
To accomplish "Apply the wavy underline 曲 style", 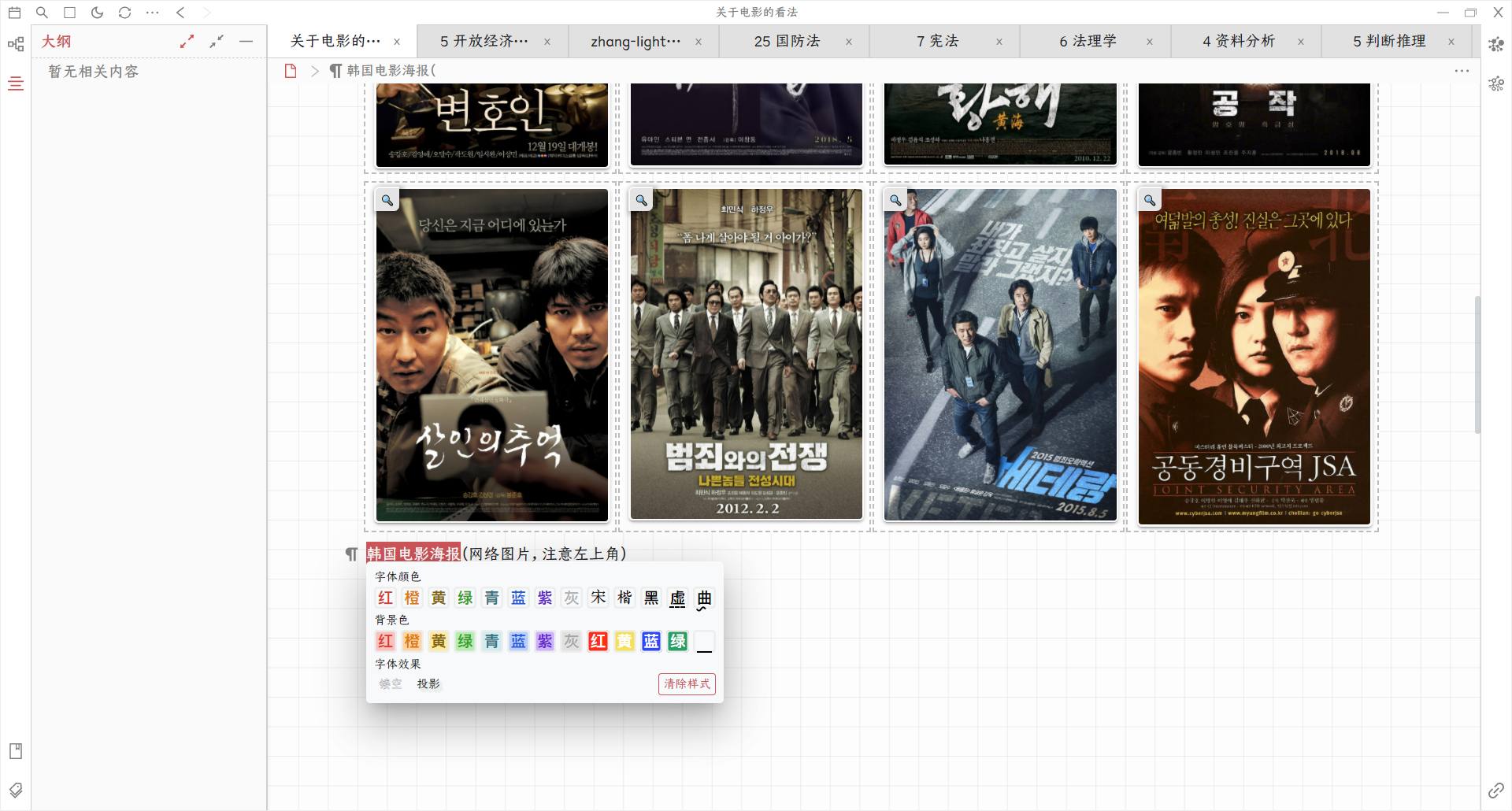I will click(705, 598).
